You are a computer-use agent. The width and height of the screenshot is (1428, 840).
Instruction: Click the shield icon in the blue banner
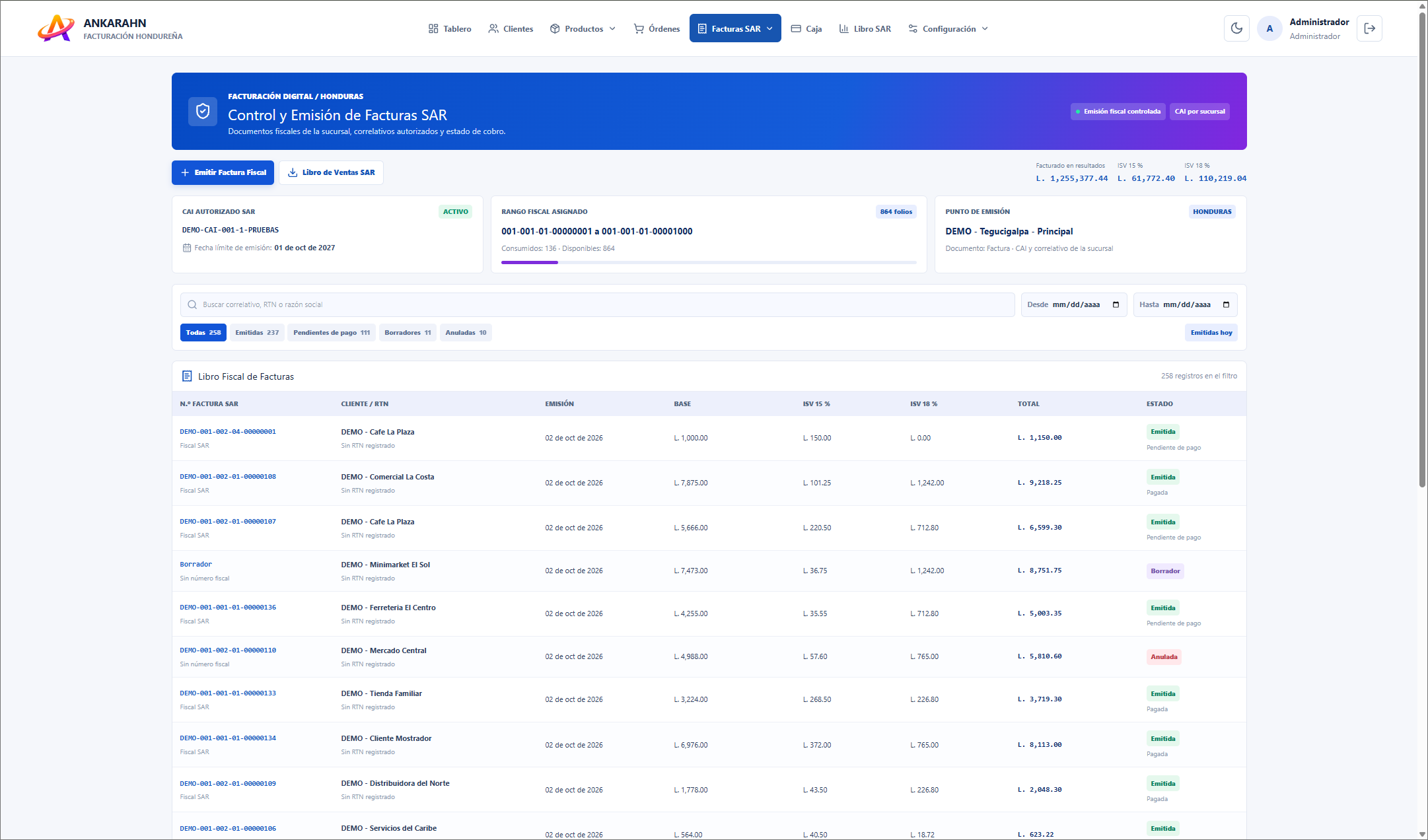203,112
